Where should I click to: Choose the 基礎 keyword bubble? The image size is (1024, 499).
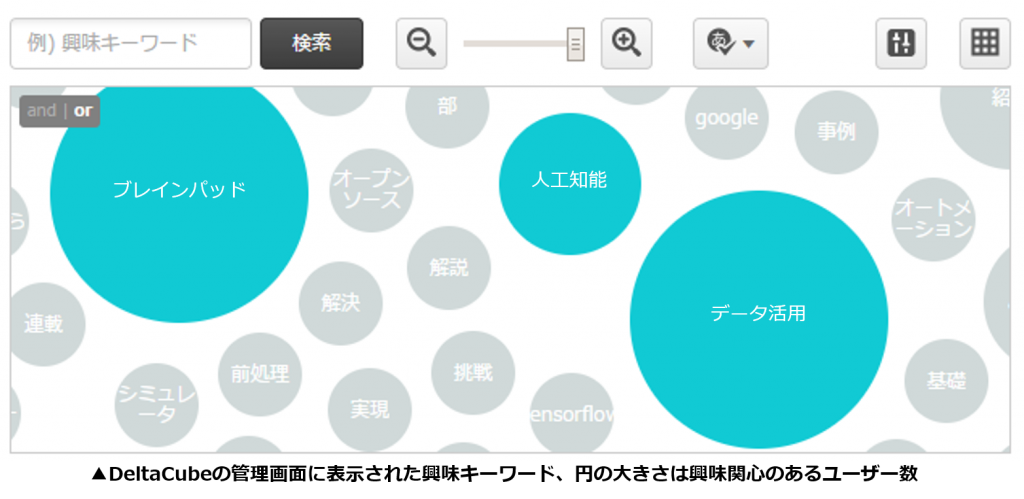(x=945, y=381)
